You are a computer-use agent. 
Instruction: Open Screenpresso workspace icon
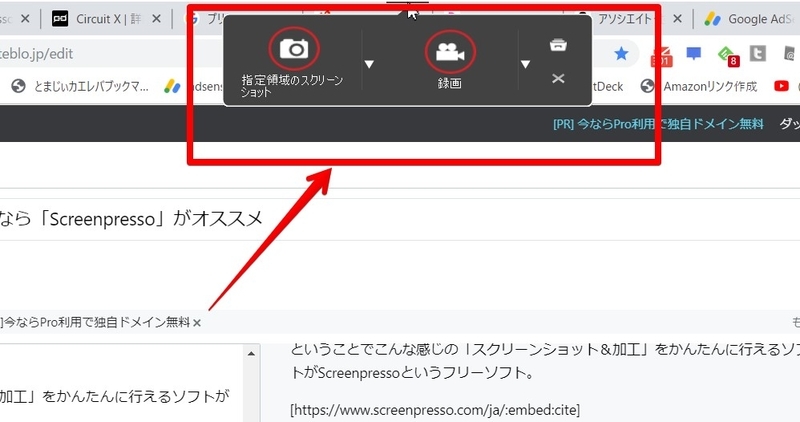558,45
